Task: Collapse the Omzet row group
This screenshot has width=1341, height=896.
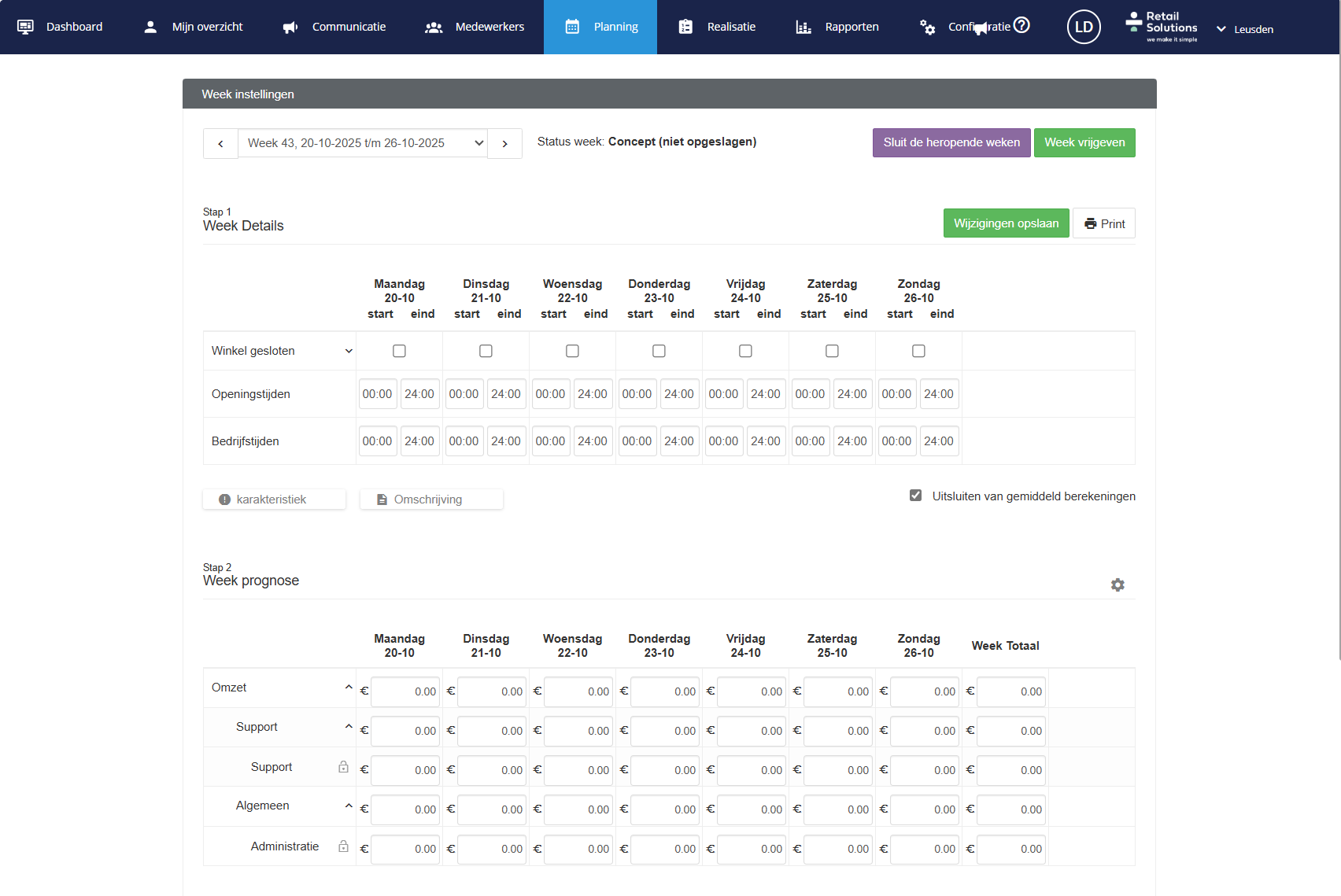Action: coord(349,688)
